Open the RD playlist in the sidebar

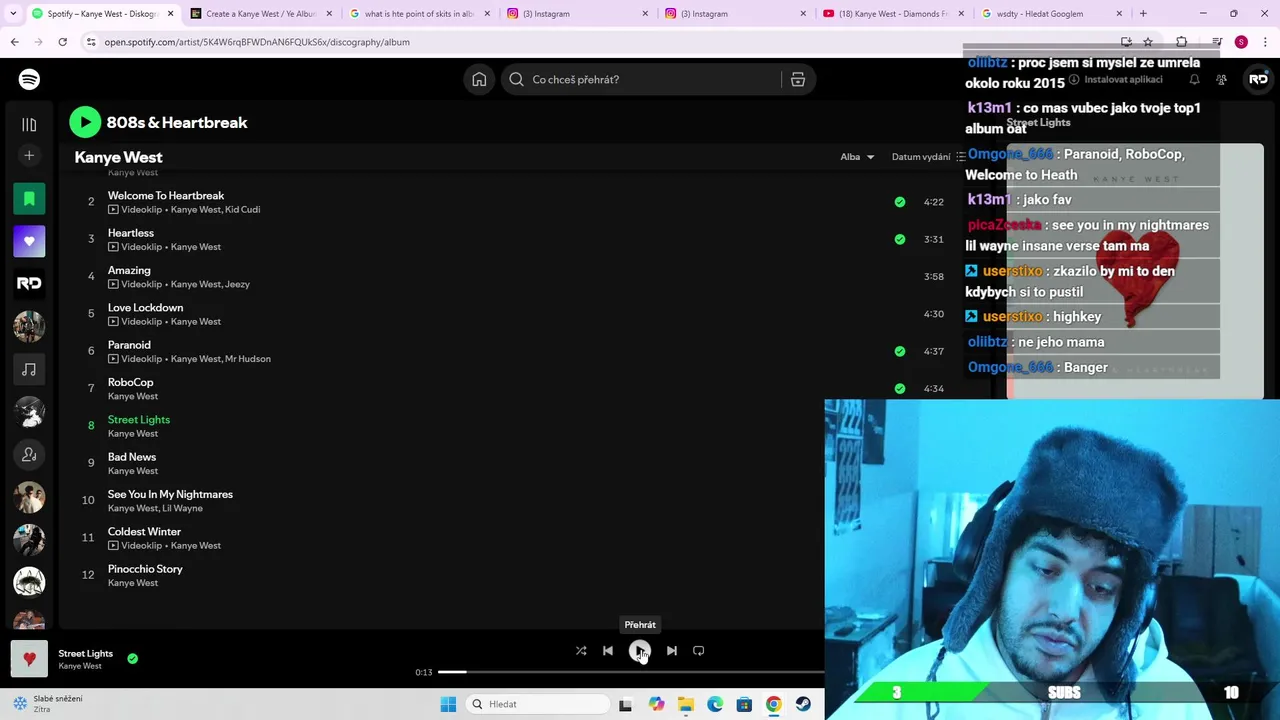(29, 283)
